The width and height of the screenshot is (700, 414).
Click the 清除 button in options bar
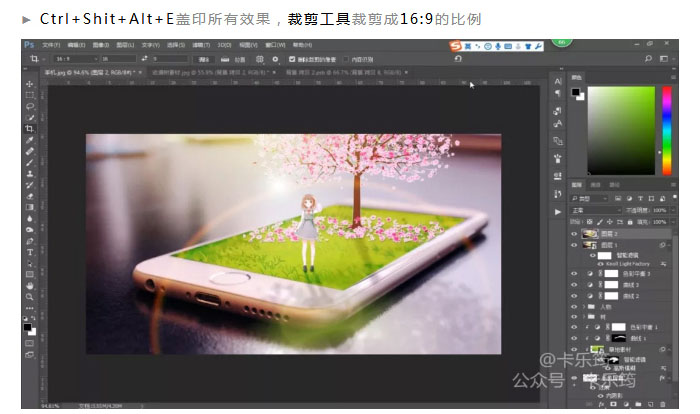204,59
